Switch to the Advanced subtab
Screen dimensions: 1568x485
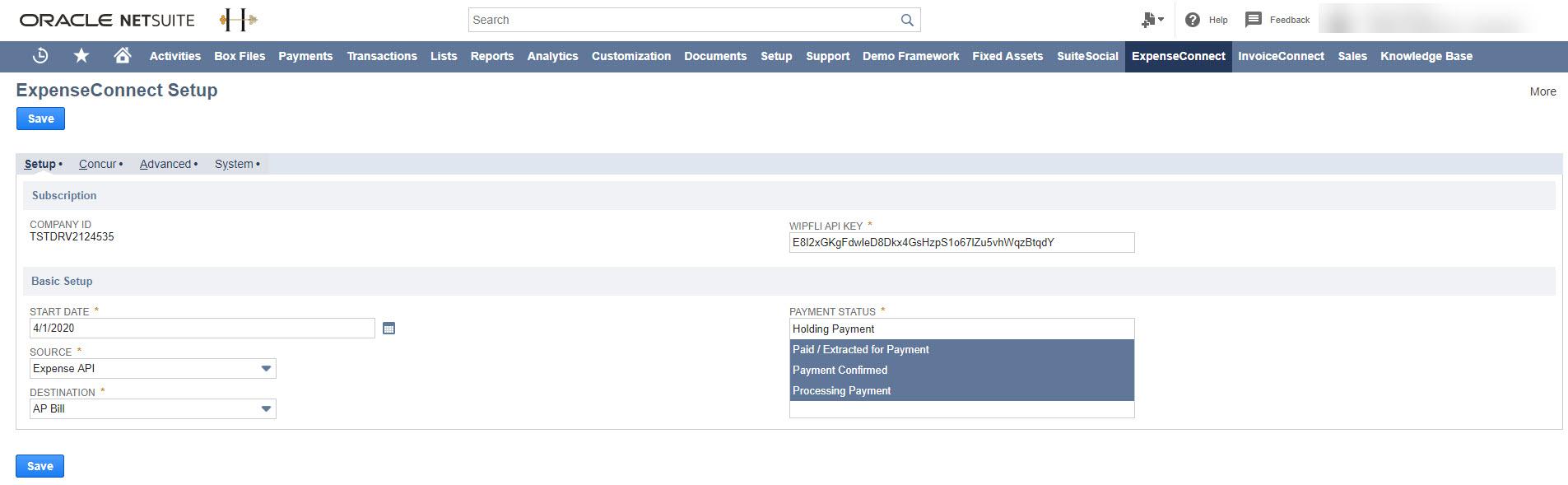click(x=165, y=164)
